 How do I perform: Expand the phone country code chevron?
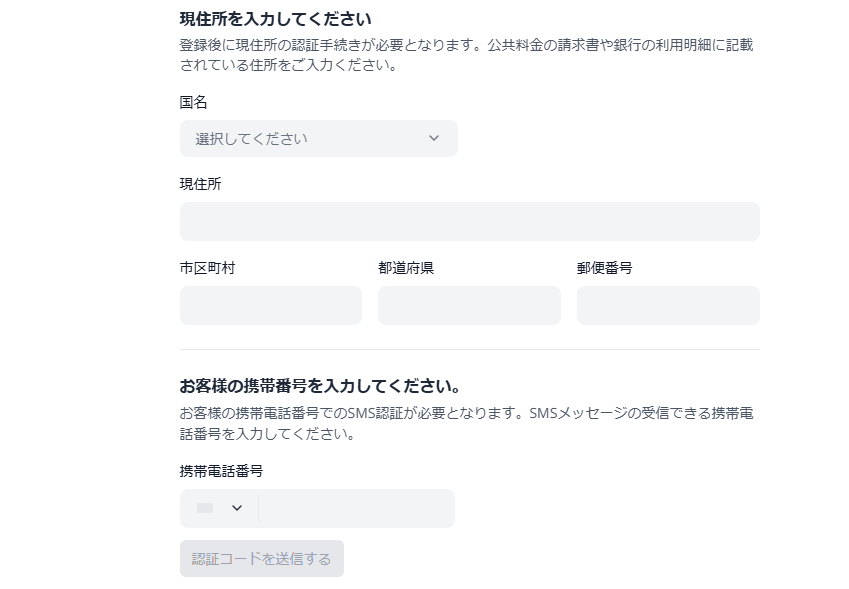click(x=237, y=508)
